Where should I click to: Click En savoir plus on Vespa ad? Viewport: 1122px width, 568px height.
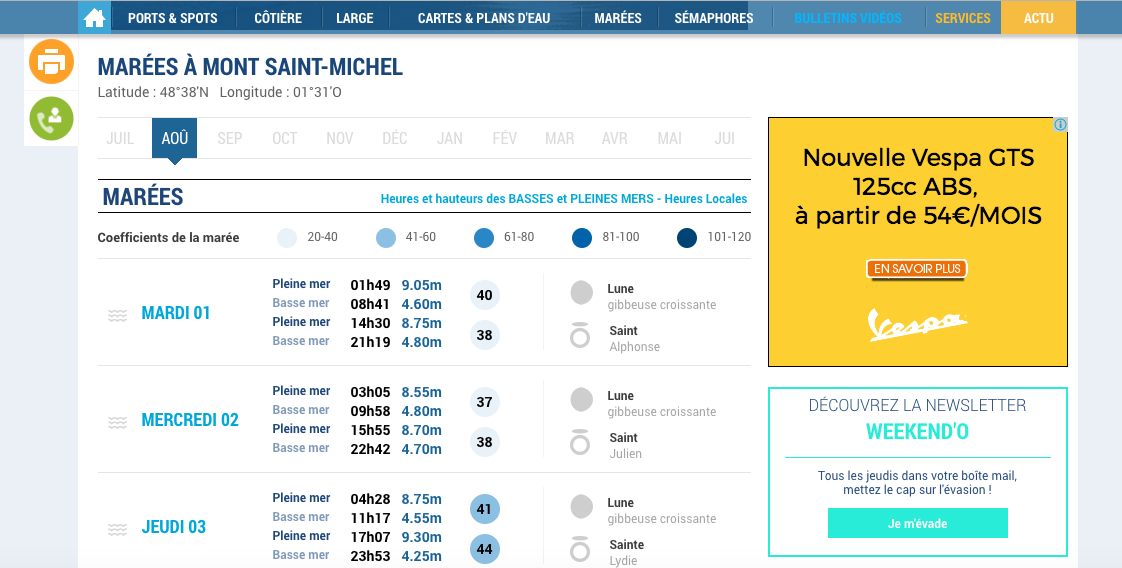[917, 269]
